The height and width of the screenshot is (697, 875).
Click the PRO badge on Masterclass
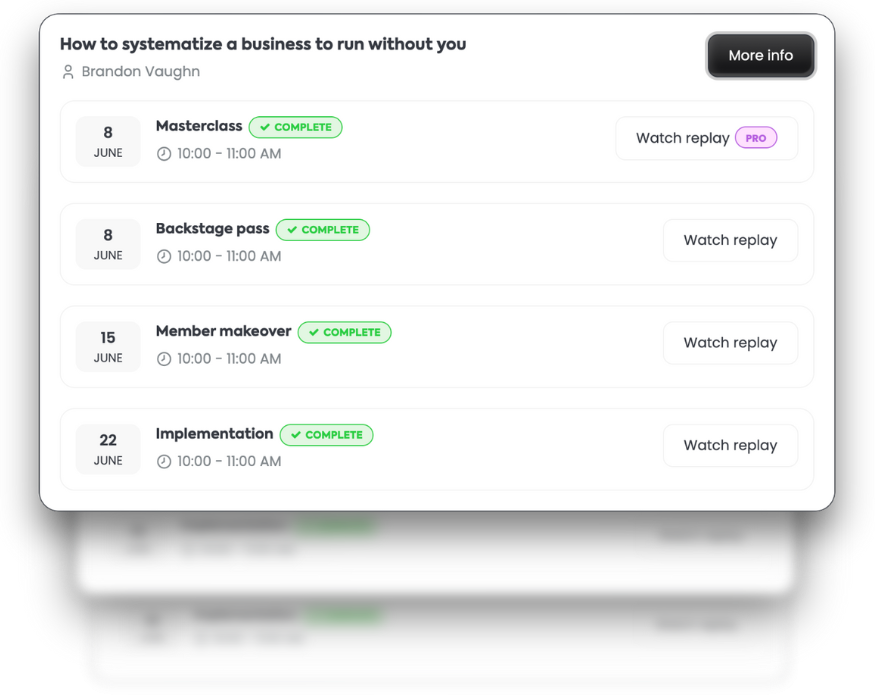pos(756,139)
